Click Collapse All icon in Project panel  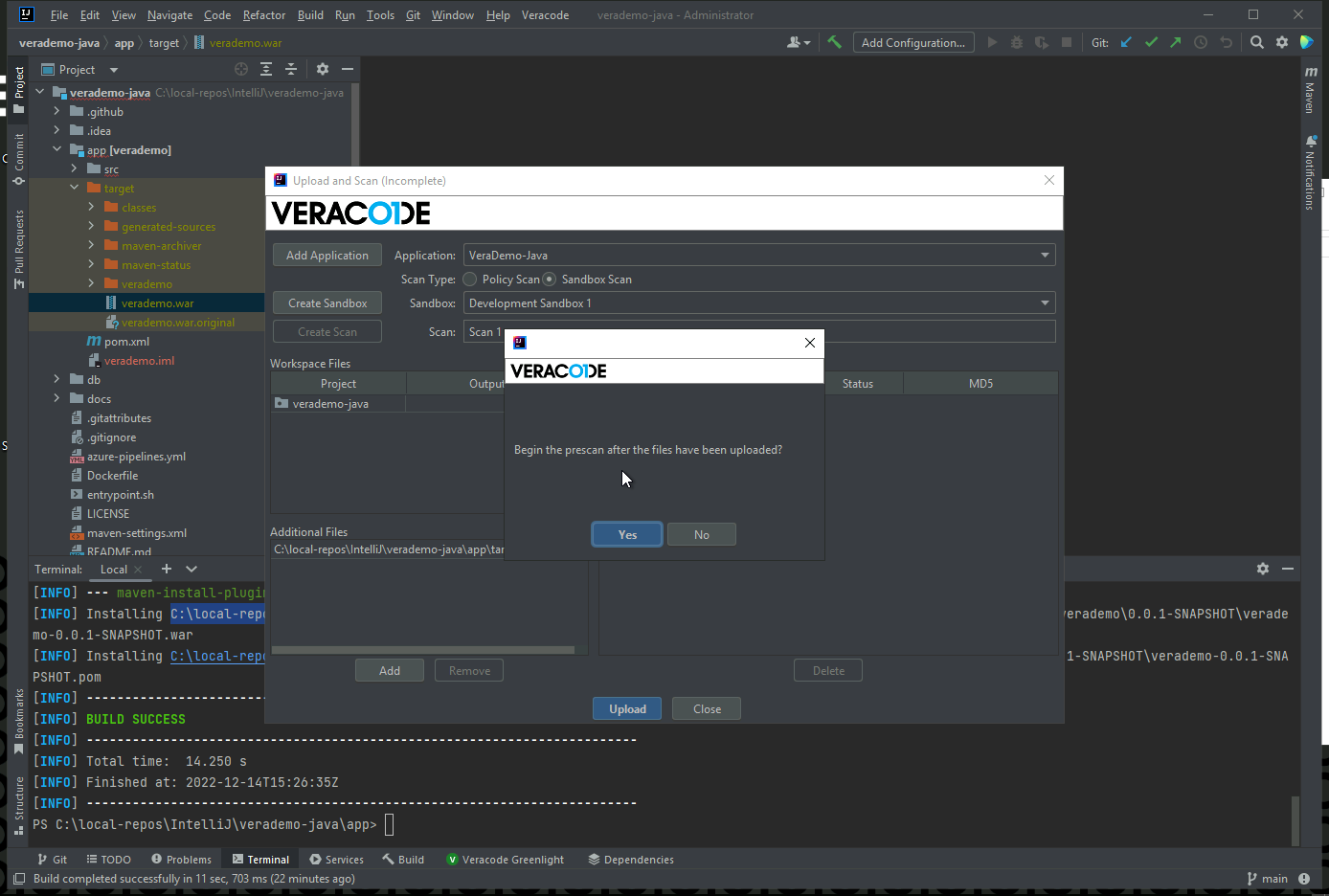tap(291, 69)
